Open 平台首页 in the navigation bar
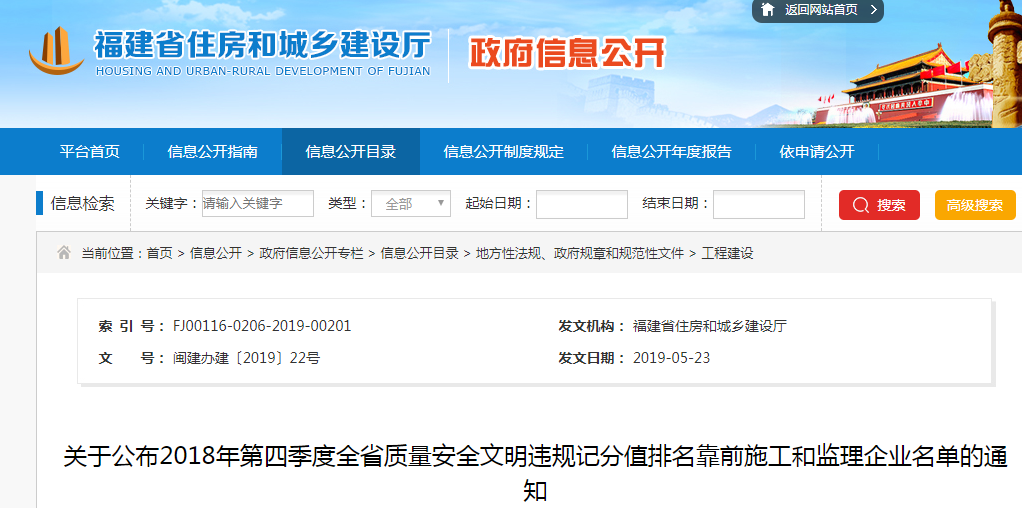 pyautogui.click(x=89, y=152)
